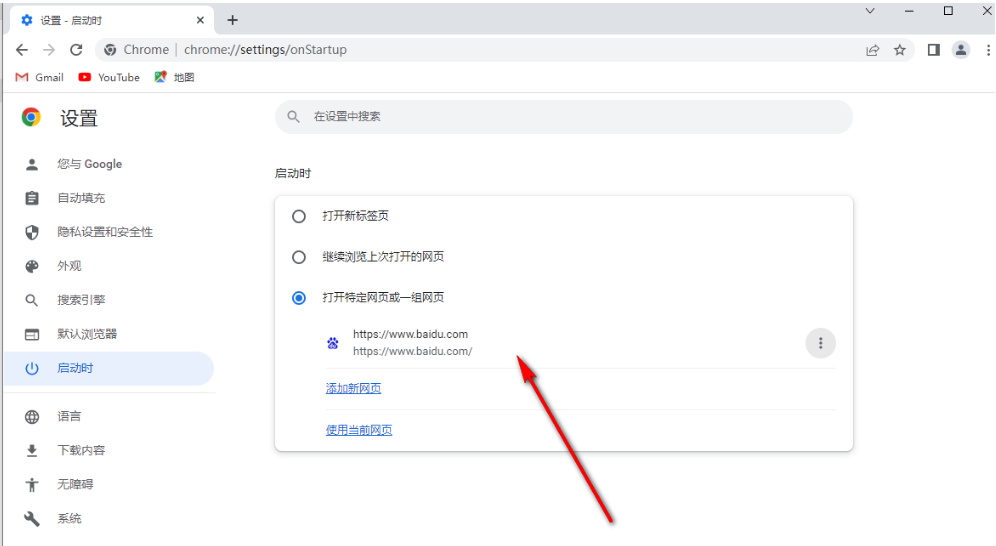996x546 pixels.
Task: Open a new tab with the plus button
Action: (x=232, y=20)
